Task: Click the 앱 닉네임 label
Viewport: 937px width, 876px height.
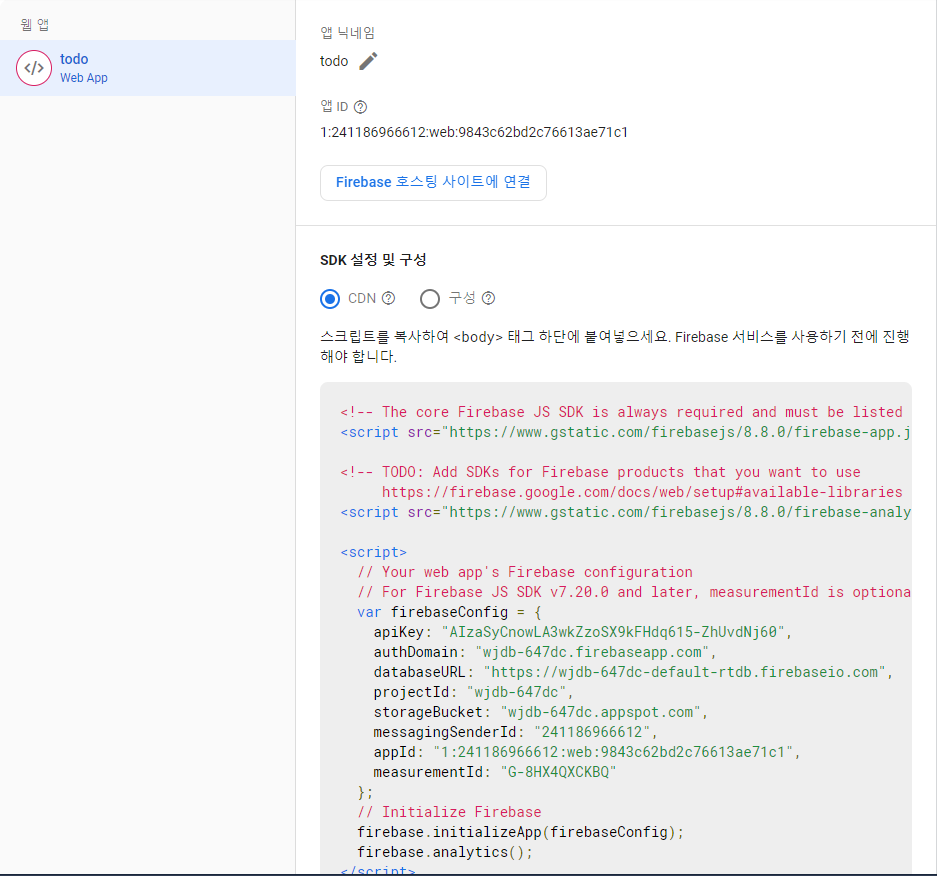Action: coord(347,33)
